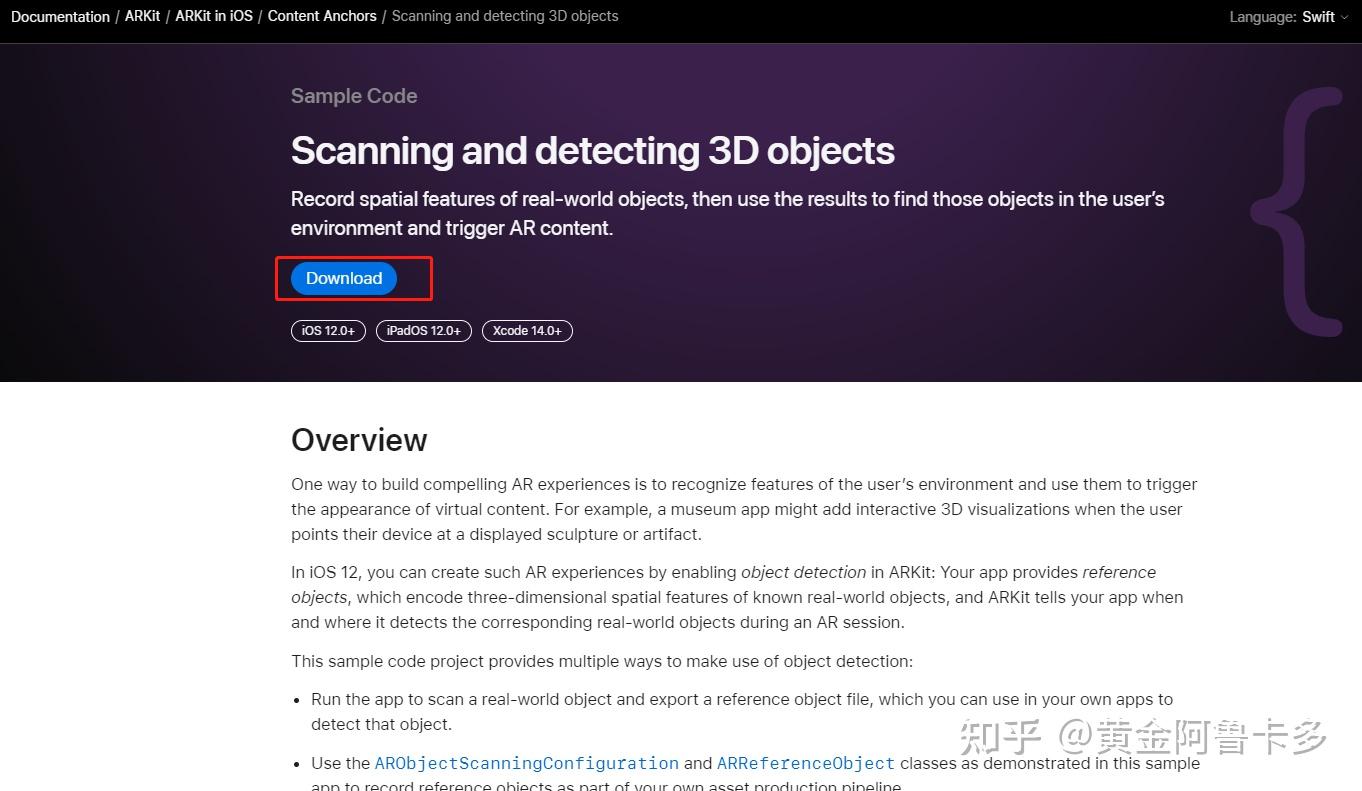Click the italicized object detection term
The height and width of the screenshot is (791, 1362).
click(803, 572)
